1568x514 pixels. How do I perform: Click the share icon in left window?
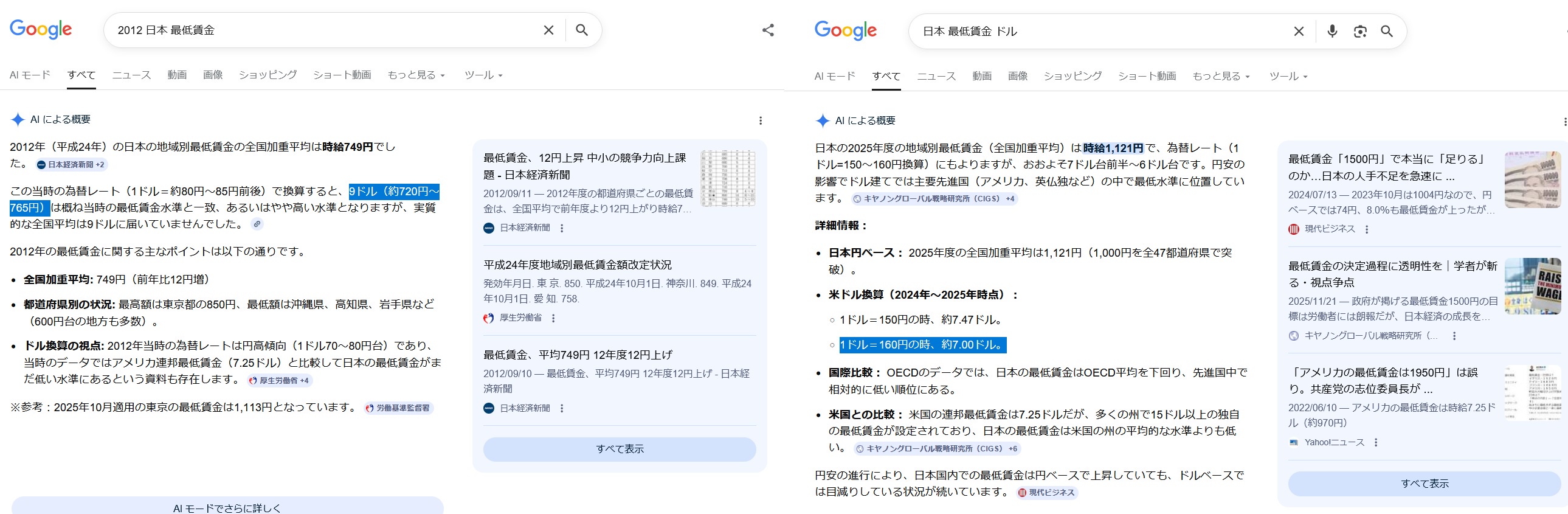click(767, 30)
